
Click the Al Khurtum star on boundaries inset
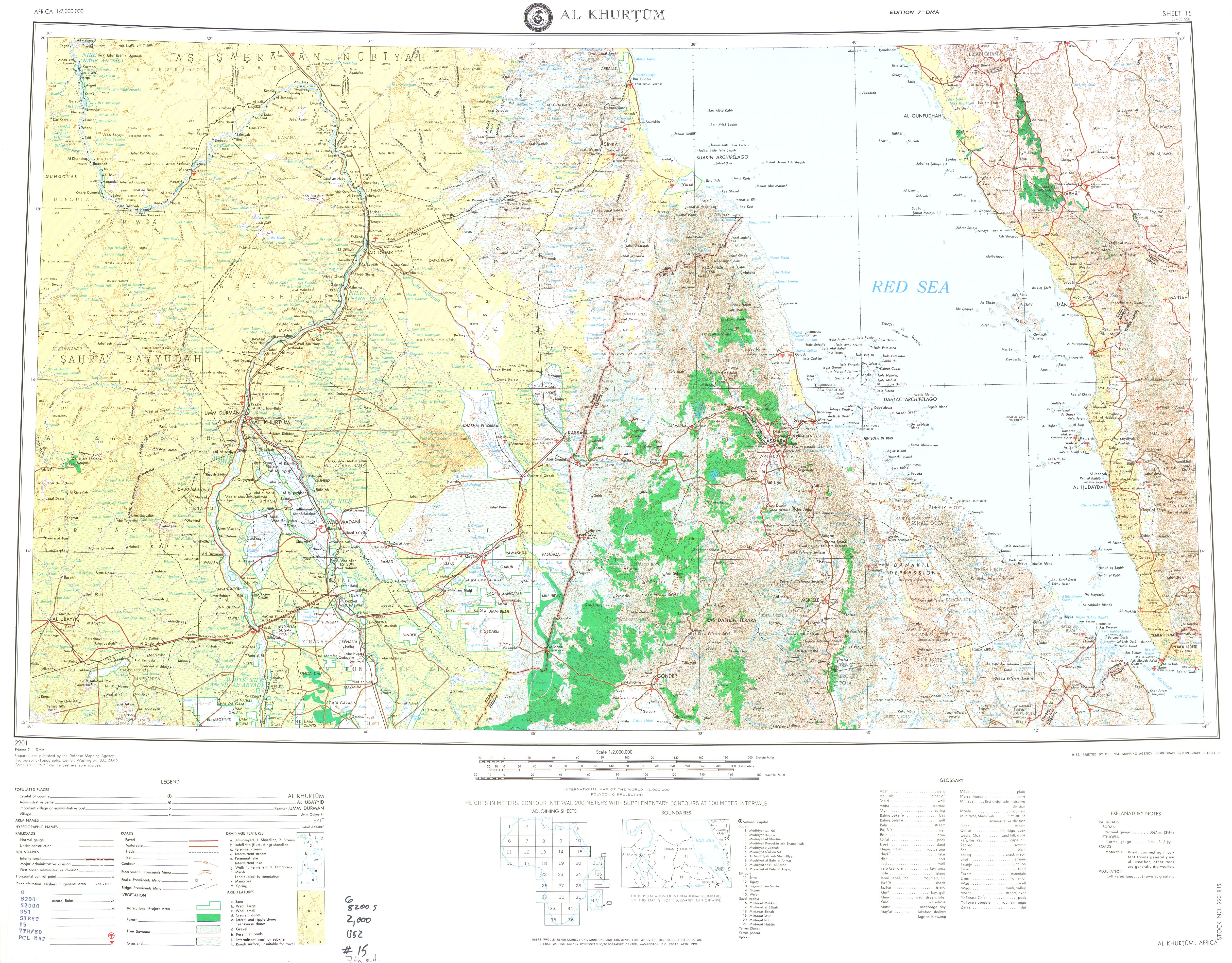641,855
